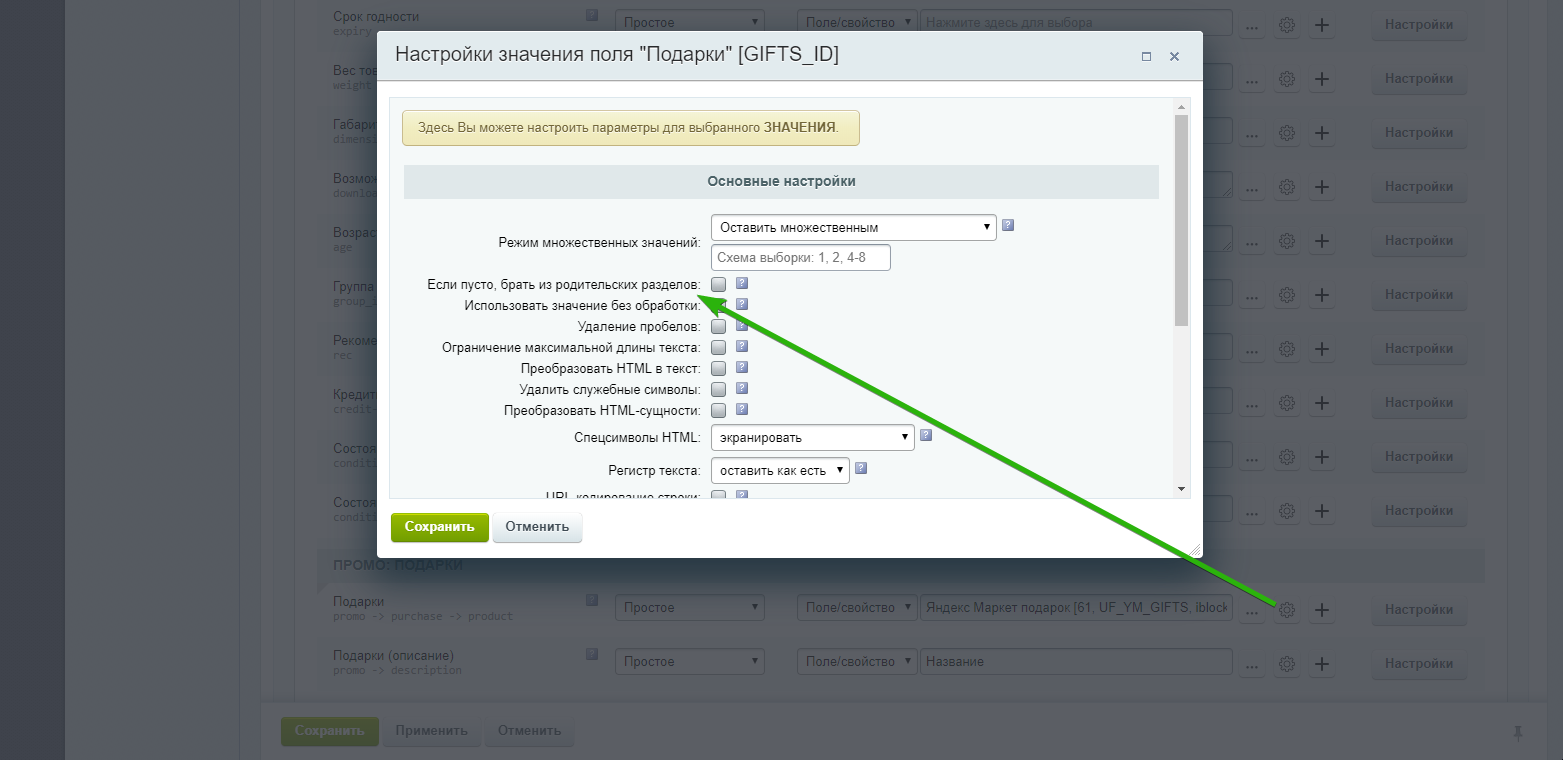
Task: Click help icon for Ограничение максимальной длины текста
Action: [742, 346]
